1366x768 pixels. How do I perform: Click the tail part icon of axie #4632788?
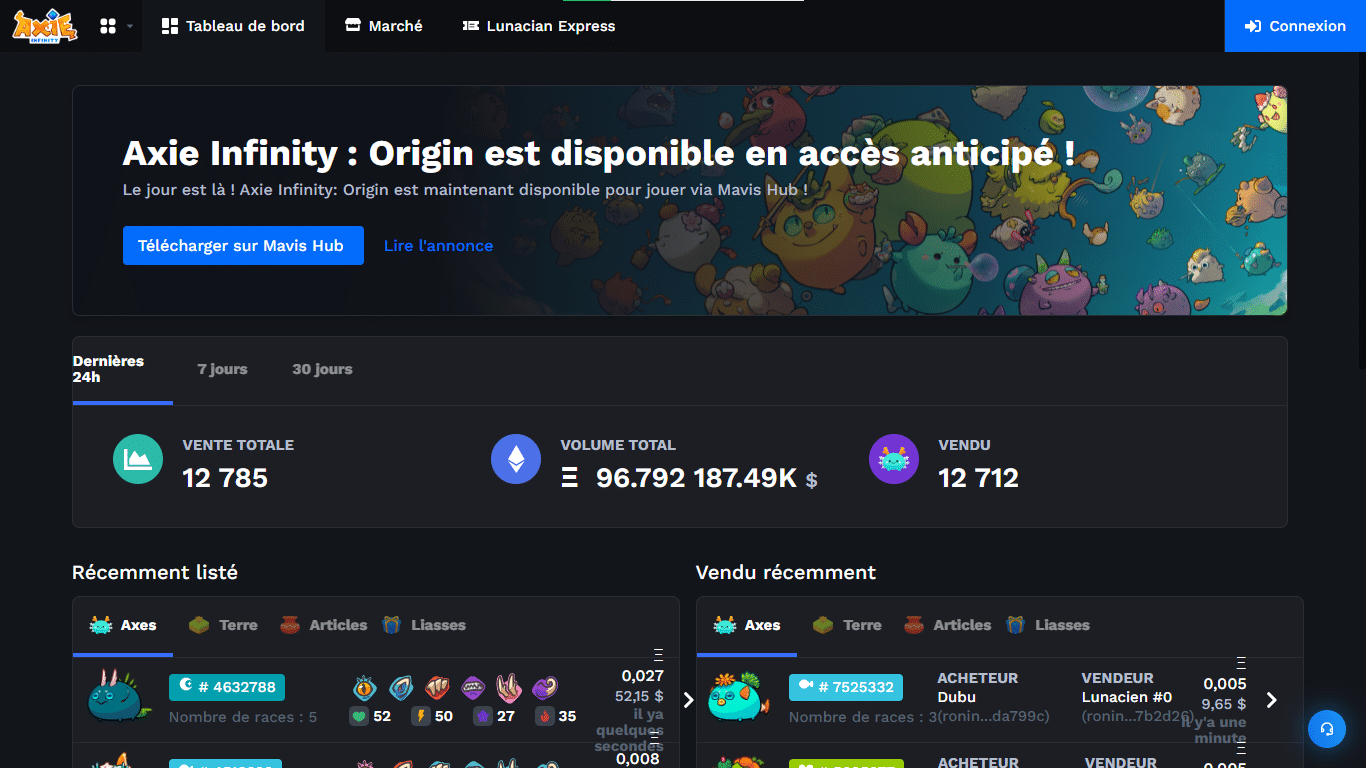545,688
